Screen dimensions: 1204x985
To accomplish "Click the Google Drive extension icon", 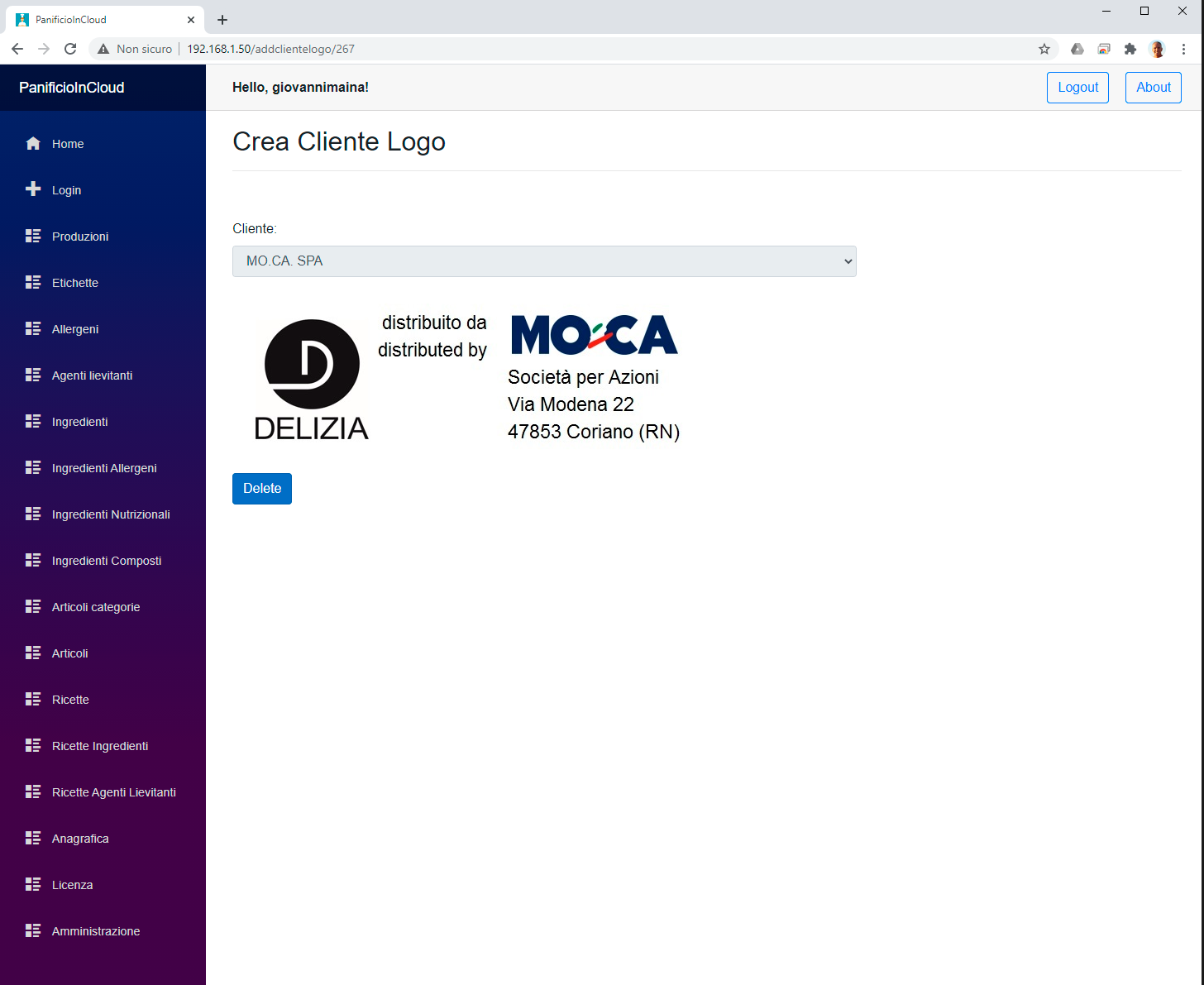I will (1077, 49).
